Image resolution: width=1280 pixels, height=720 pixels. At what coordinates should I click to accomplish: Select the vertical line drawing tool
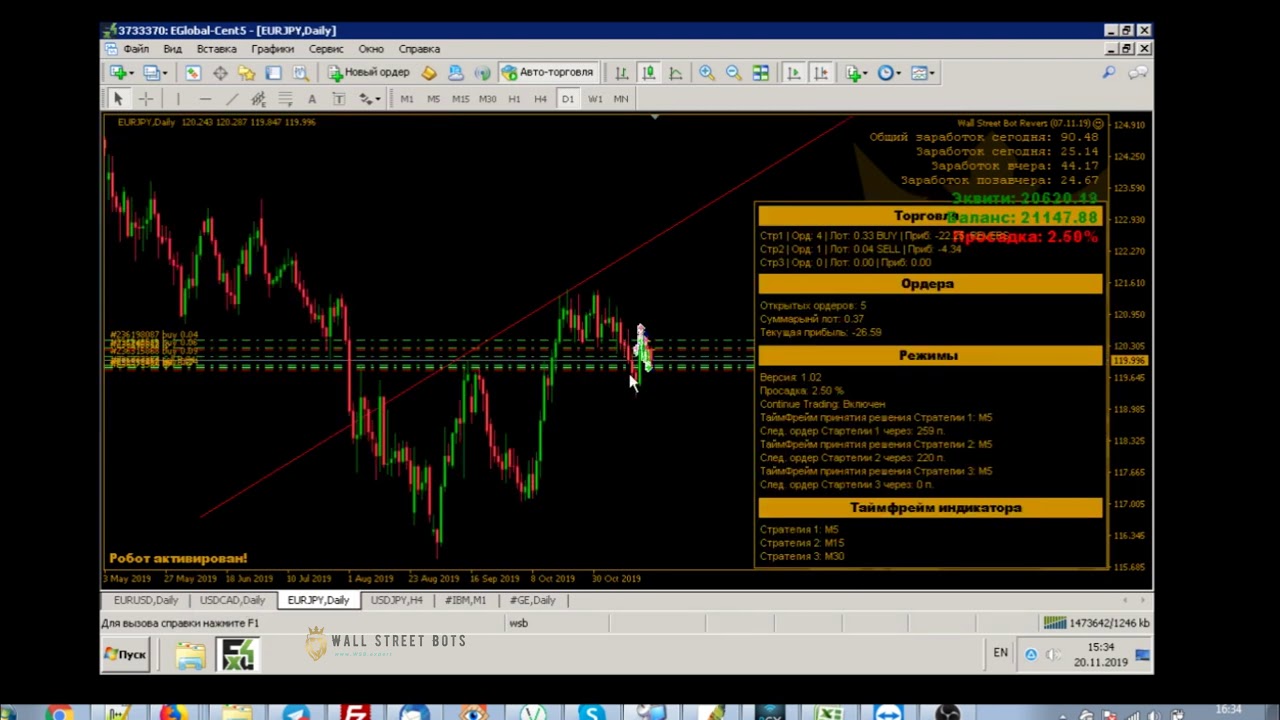tap(178, 99)
